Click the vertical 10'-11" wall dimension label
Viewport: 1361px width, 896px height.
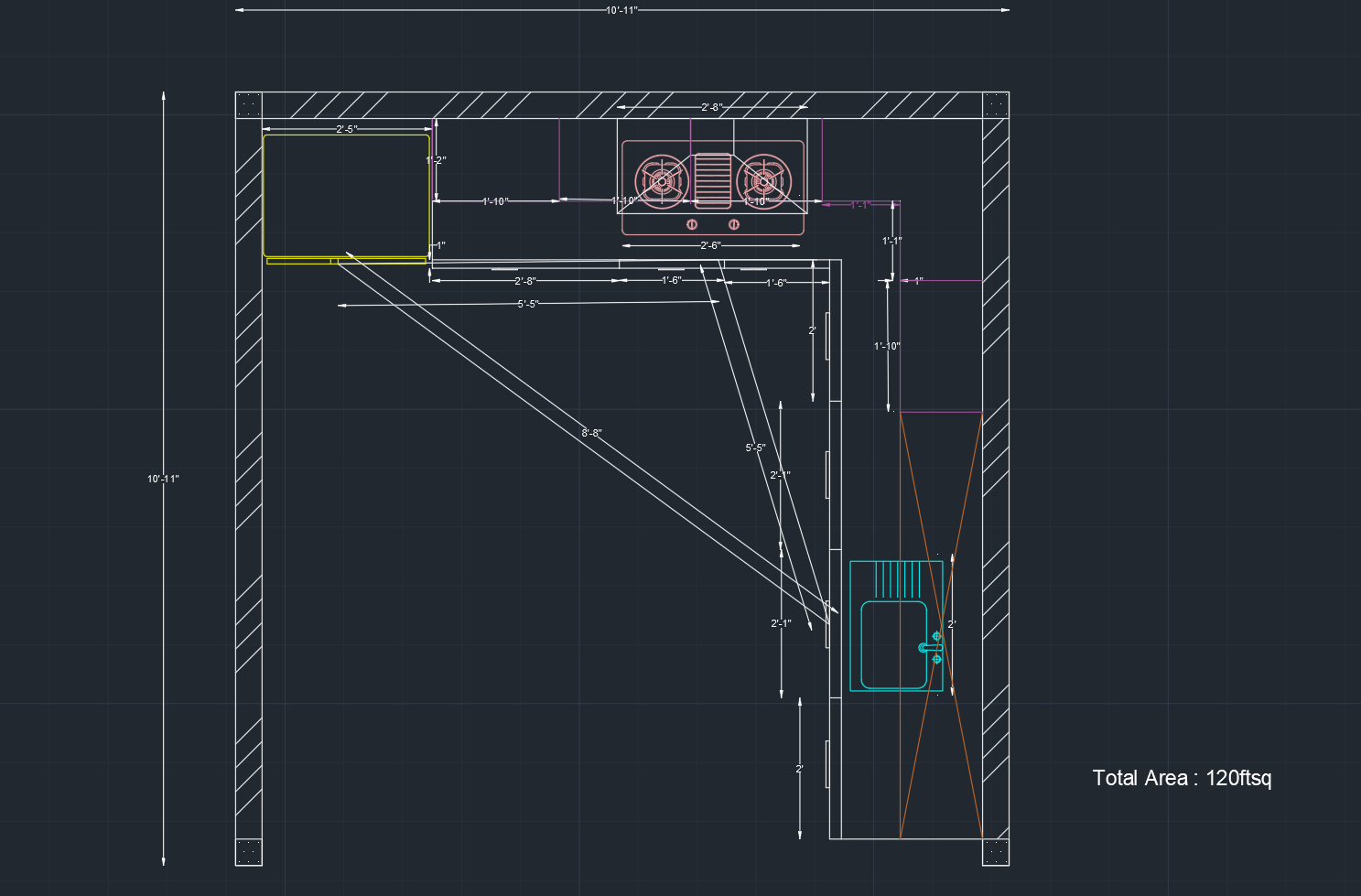tap(163, 477)
